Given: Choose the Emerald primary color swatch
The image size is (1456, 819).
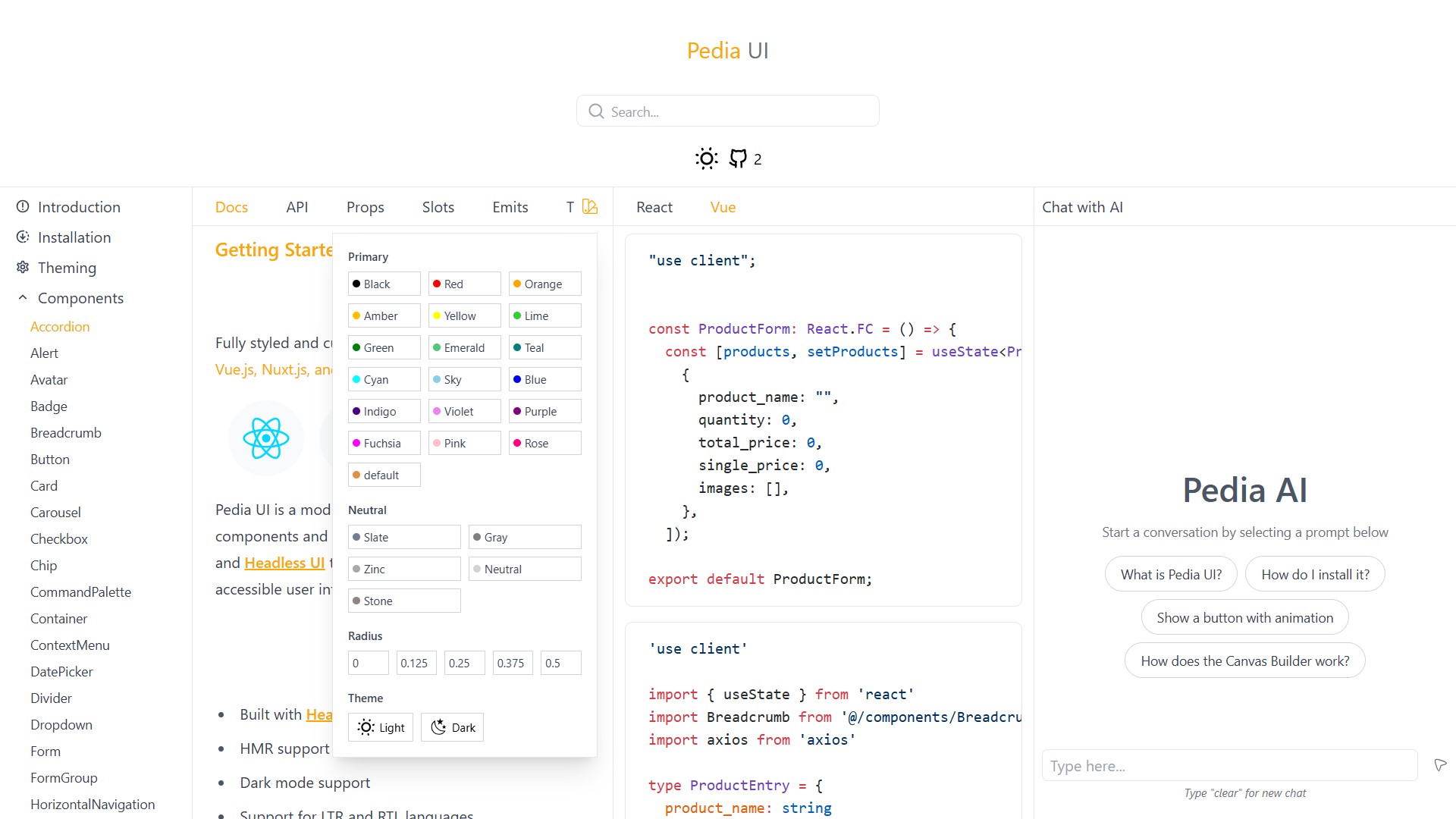Looking at the screenshot, I should pyautogui.click(x=464, y=347).
